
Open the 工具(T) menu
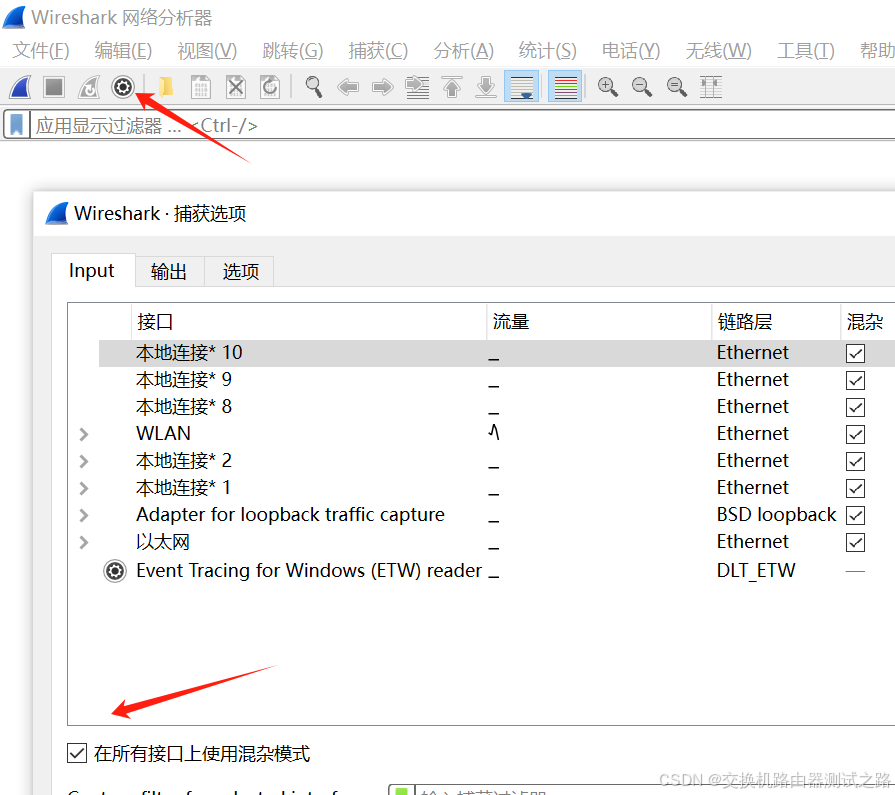pos(805,51)
